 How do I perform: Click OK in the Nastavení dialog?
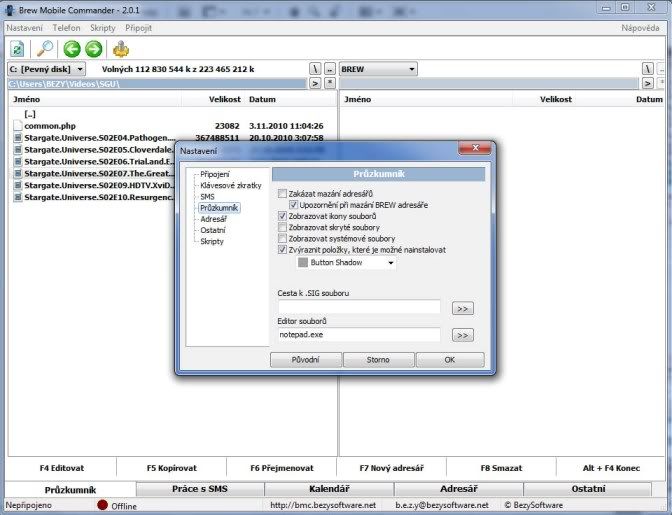450,360
